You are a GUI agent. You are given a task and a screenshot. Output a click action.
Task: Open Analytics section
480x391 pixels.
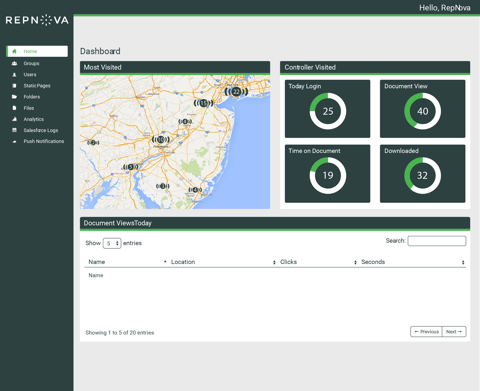pos(34,119)
